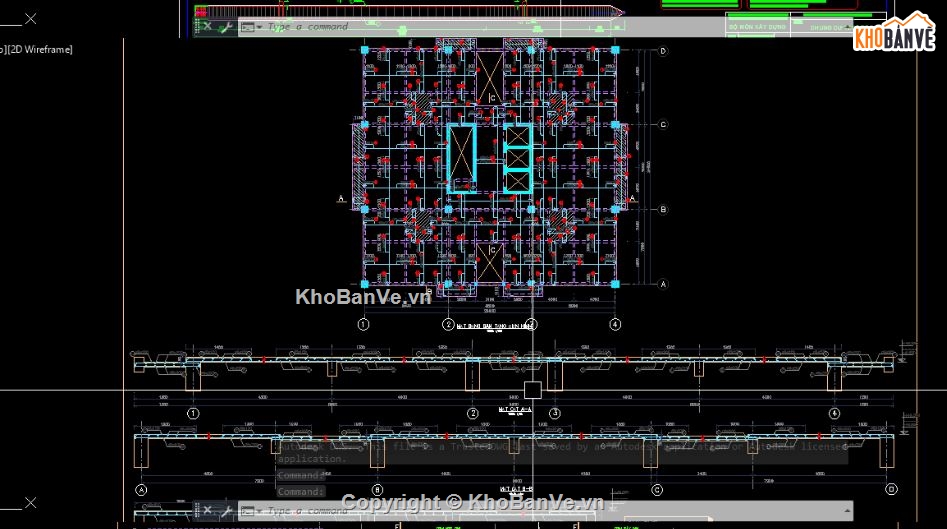Select grid axis bubble C on floor plan
This screenshot has width=947, height=529.
click(663, 125)
